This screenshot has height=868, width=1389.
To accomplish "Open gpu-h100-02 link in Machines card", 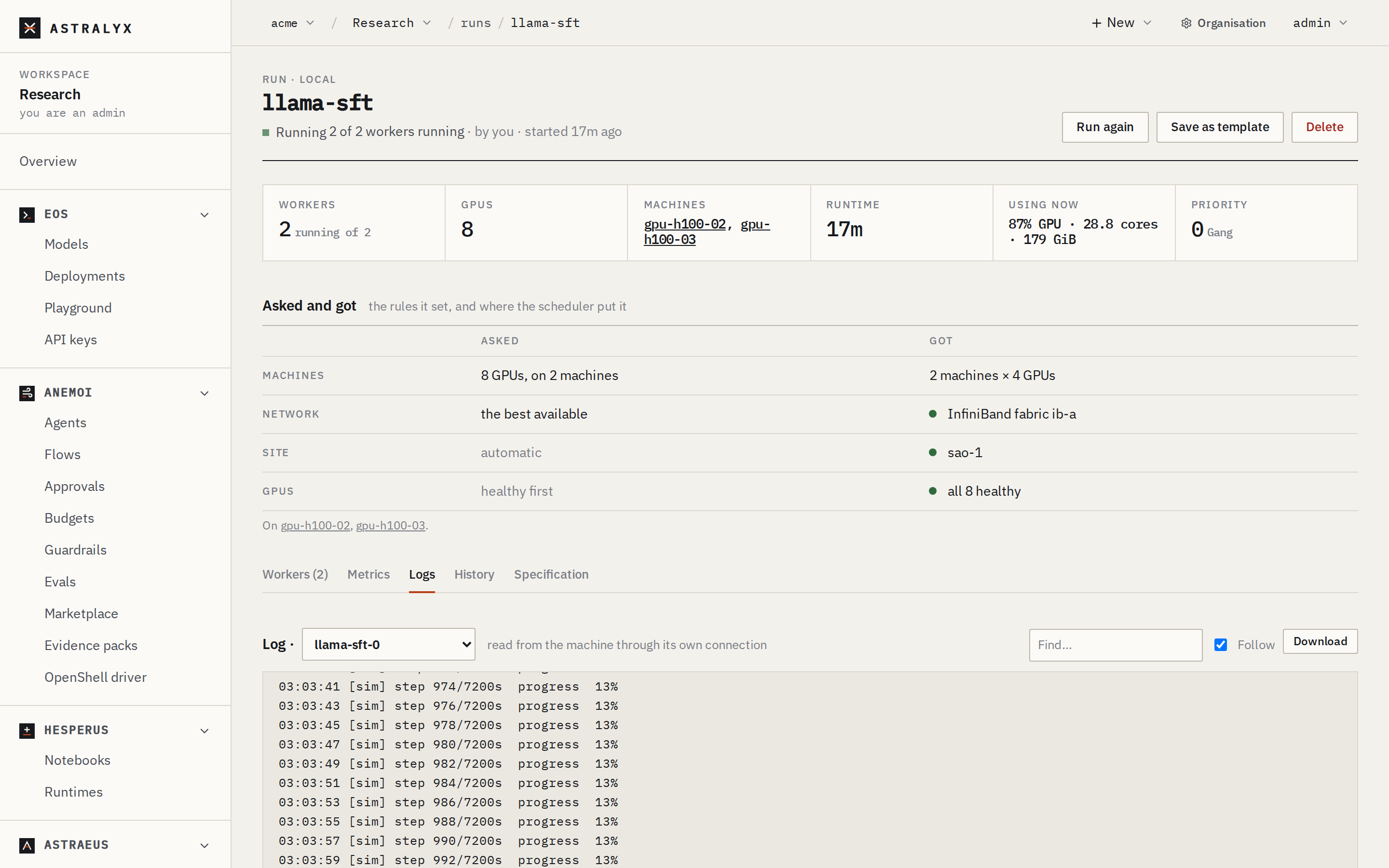I will 684,224.
